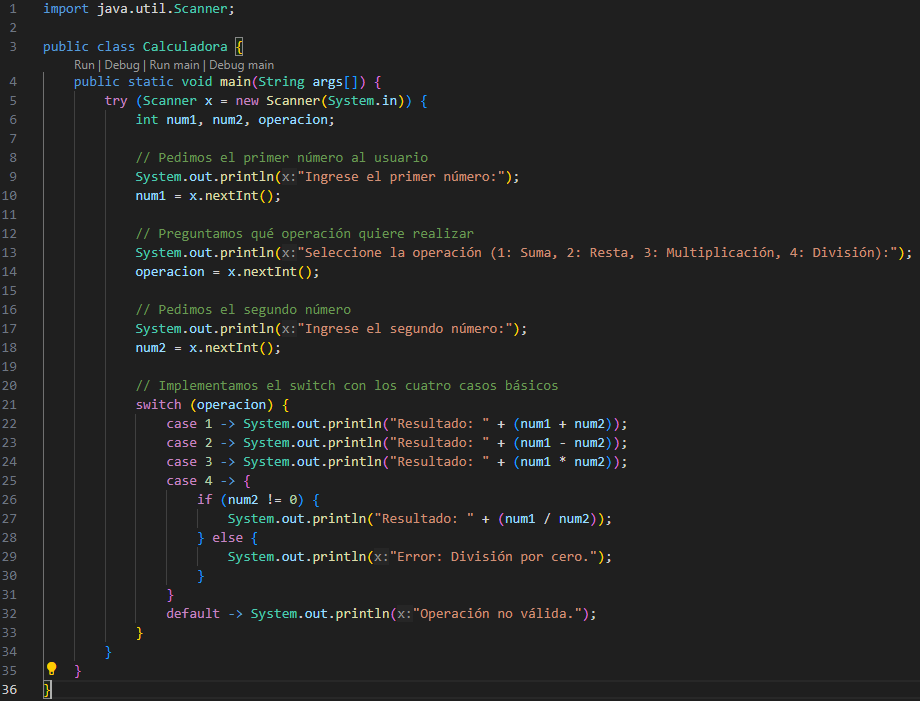Click the 'default' keyword on line 32
The height and width of the screenshot is (701, 920).
193,614
